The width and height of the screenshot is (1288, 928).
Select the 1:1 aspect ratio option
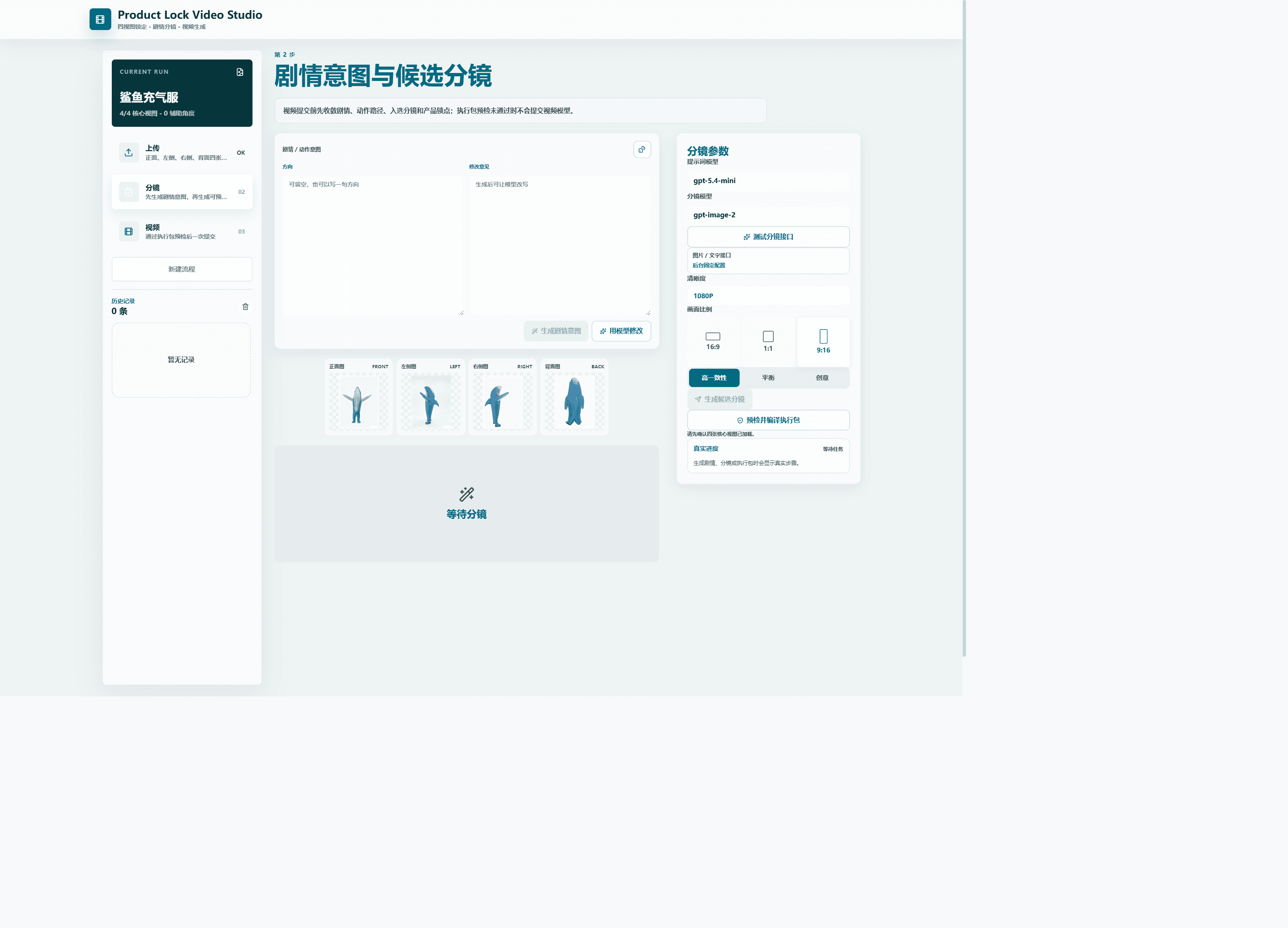768,341
